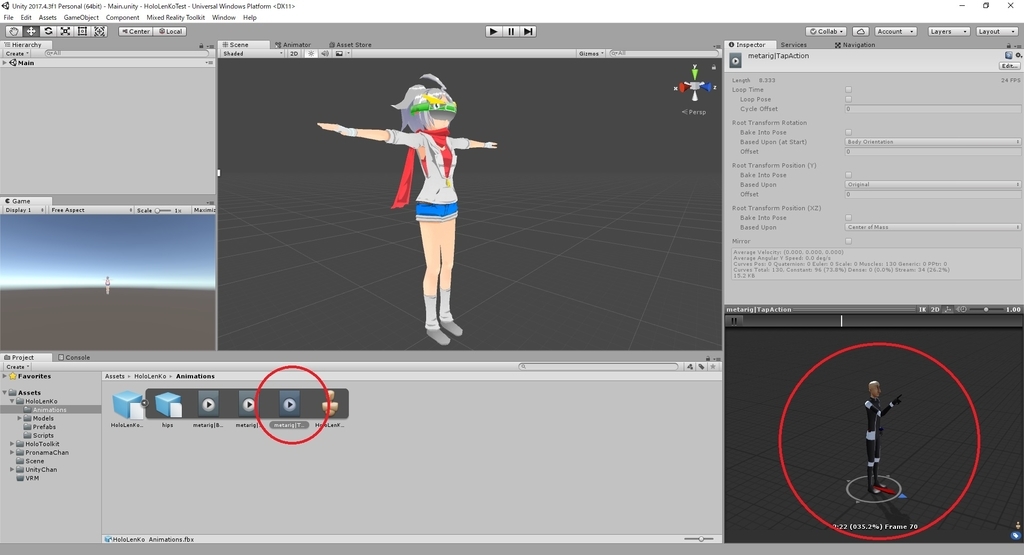This screenshot has width=1024, height=555.
Task: Click the Edit... button in Inspector
Action: point(1009,66)
